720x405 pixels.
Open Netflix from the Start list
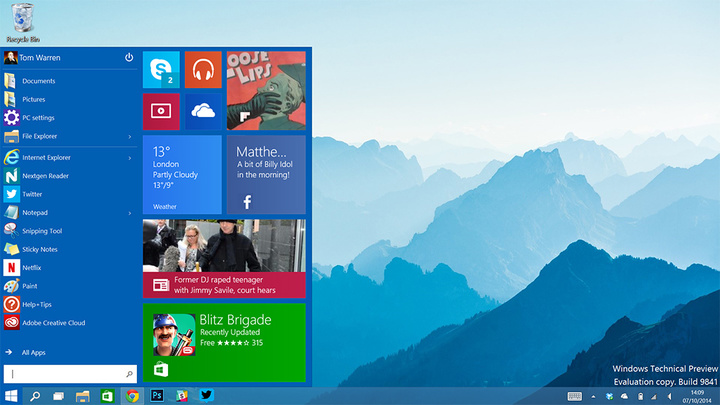pos(32,268)
